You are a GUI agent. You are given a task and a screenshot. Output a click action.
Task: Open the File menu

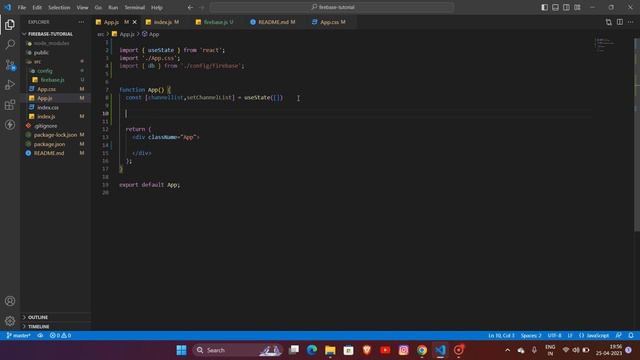coord(22,7)
